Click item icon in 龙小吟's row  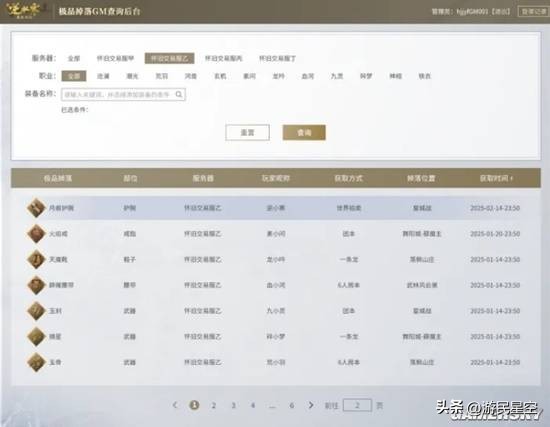(36, 260)
